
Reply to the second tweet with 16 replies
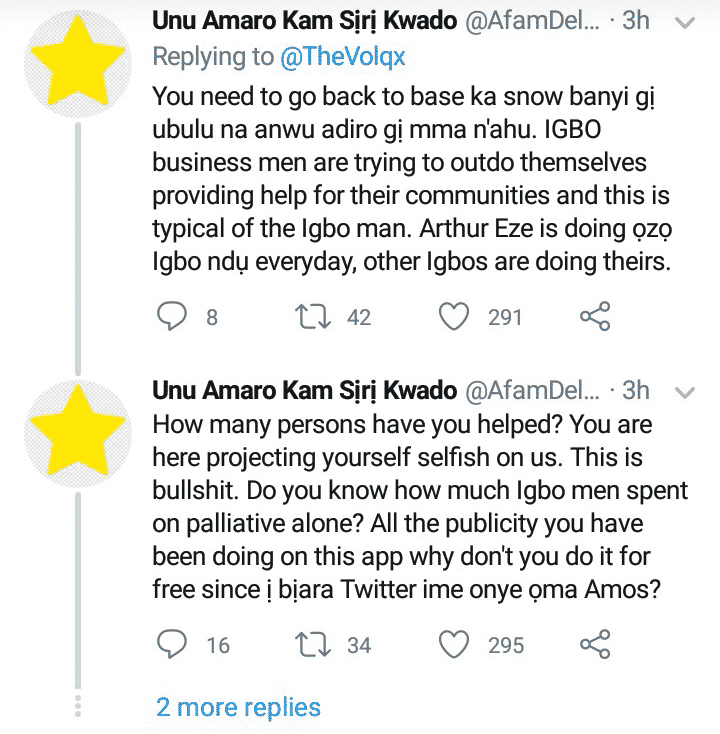(x=172, y=645)
